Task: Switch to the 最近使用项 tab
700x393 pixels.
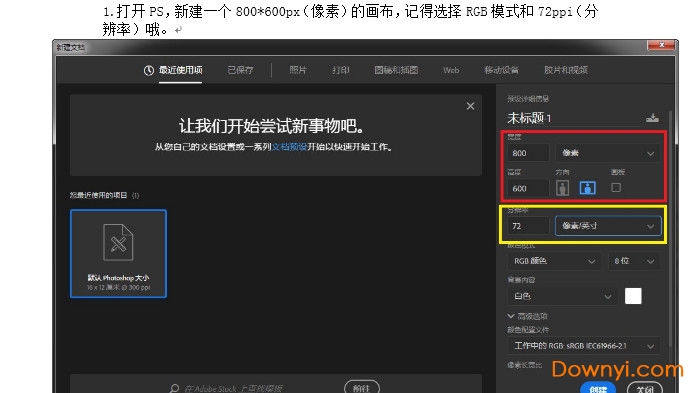Action: tap(180, 70)
